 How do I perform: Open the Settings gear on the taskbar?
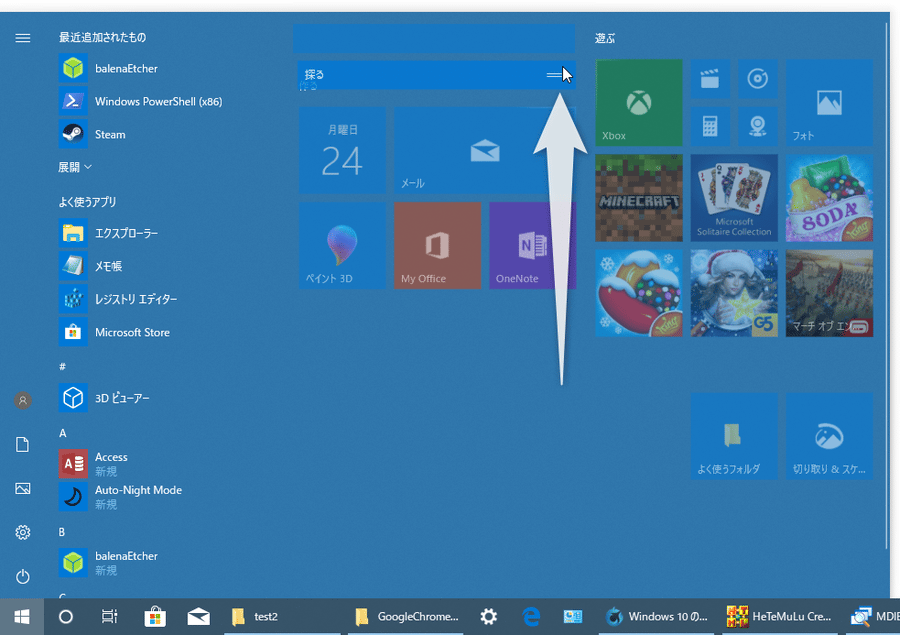pos(488,617)
